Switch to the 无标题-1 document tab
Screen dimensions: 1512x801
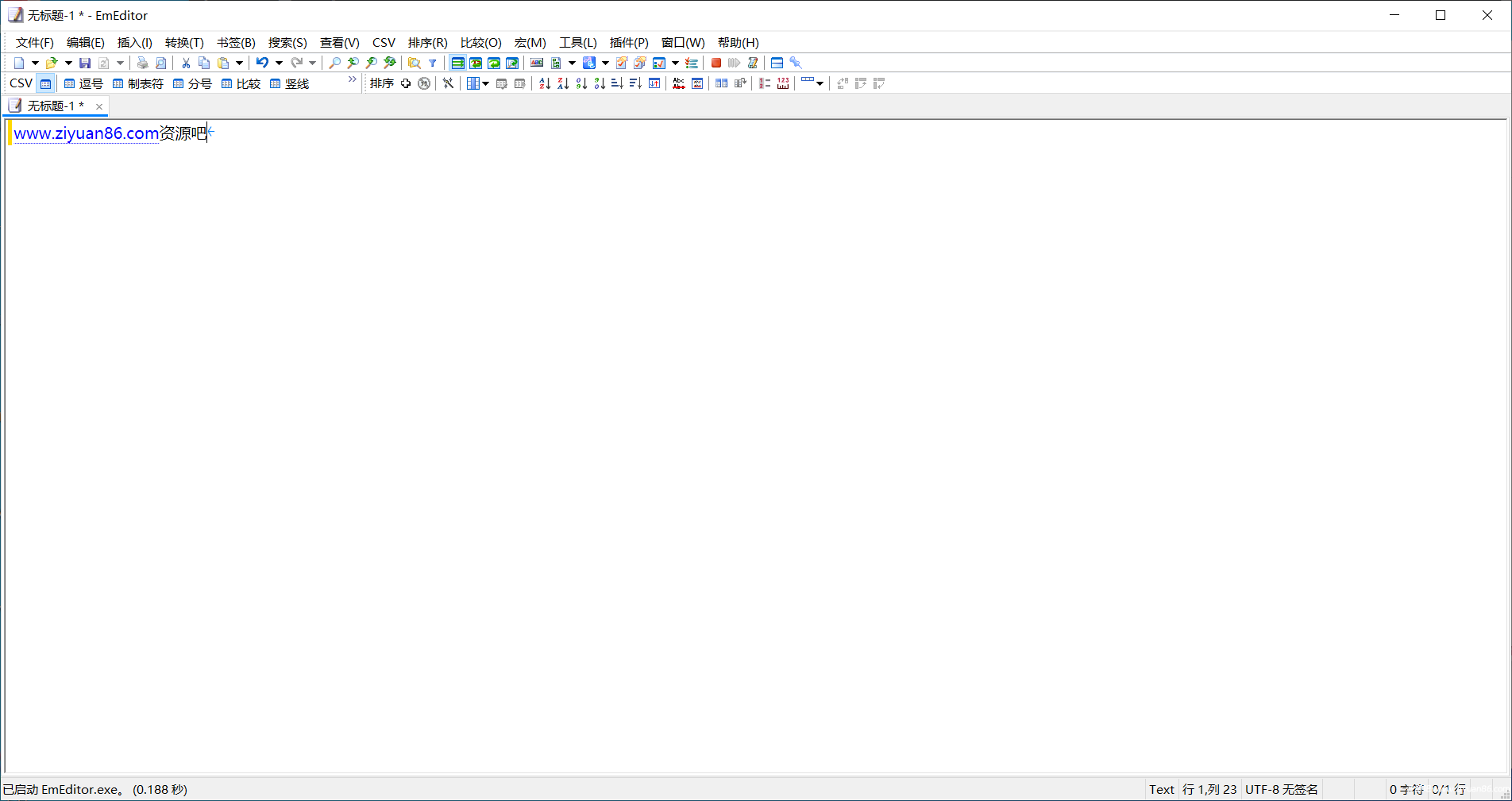(51, 106)
